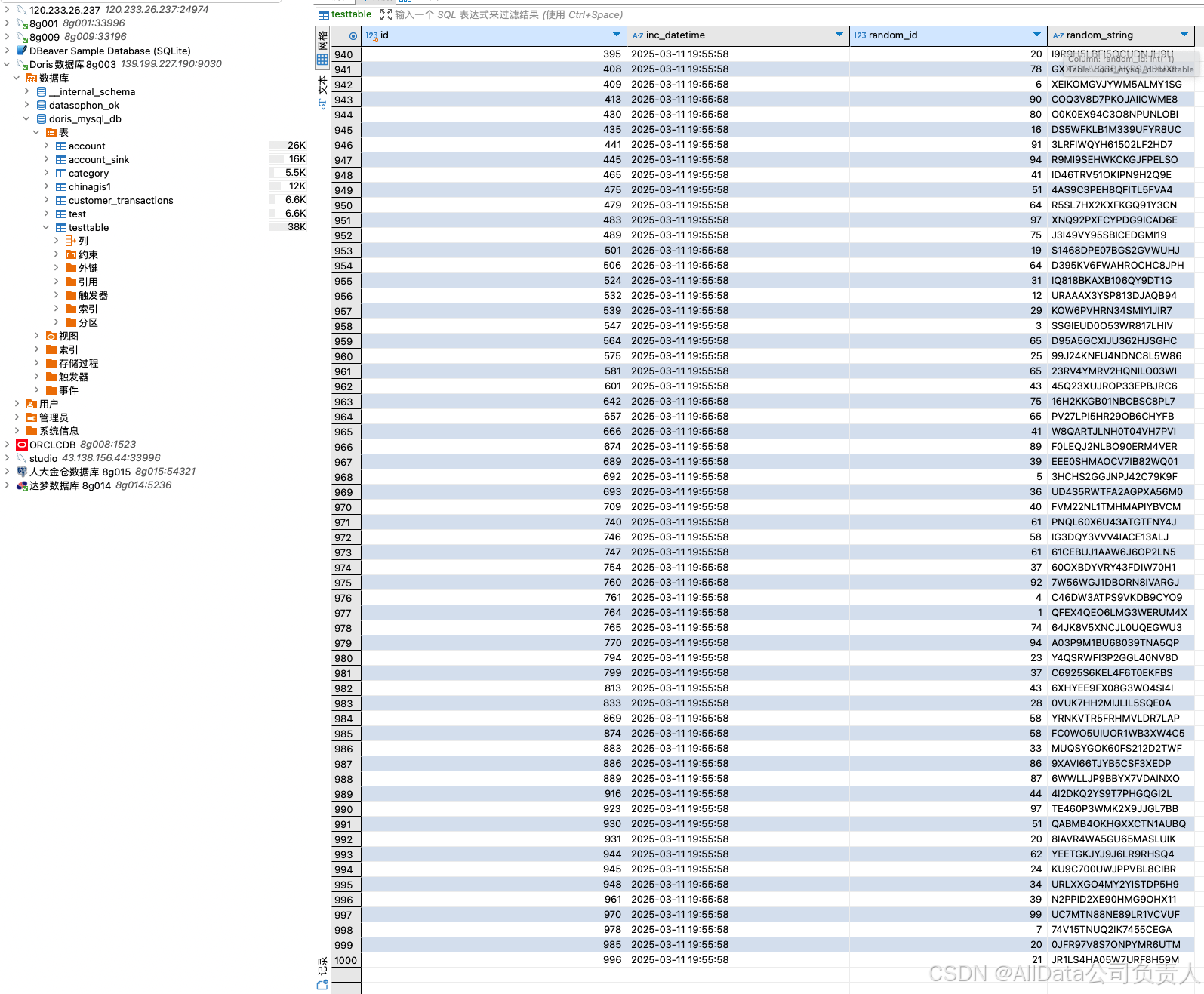Expand the datasophon_ok schema node

coord(26,106)
